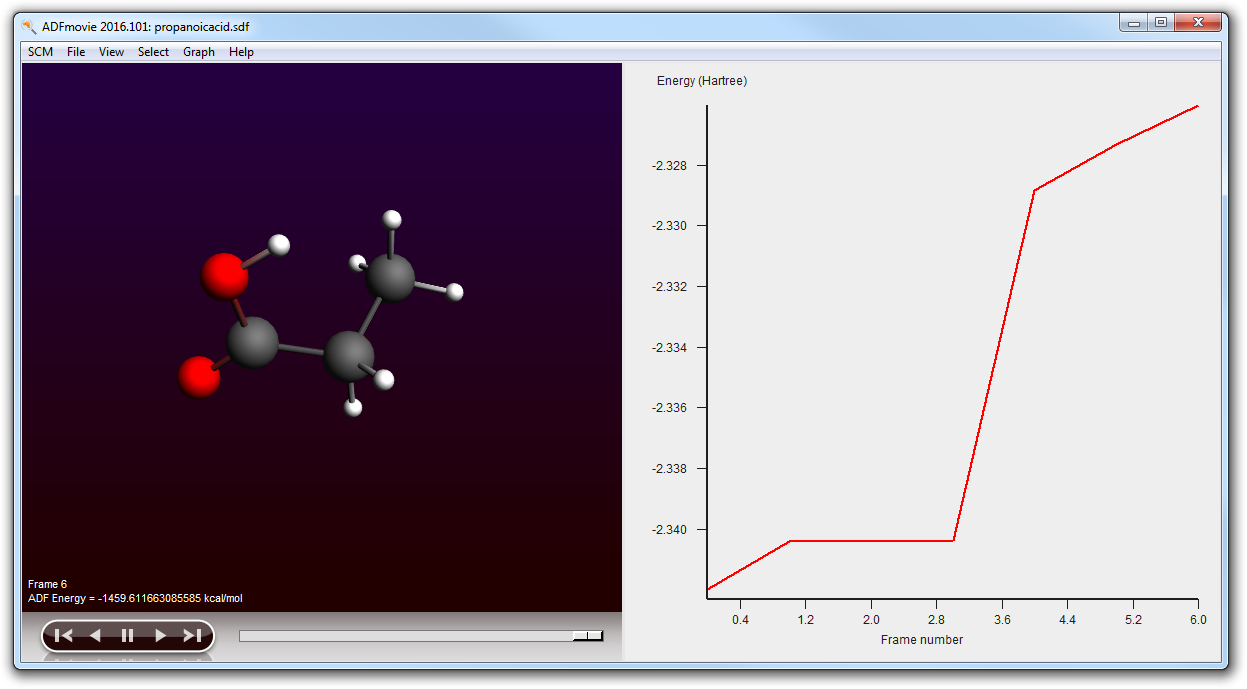Select the middle CH2 carbon atom
Viewport: 1247px width, 689px height.
349,357
